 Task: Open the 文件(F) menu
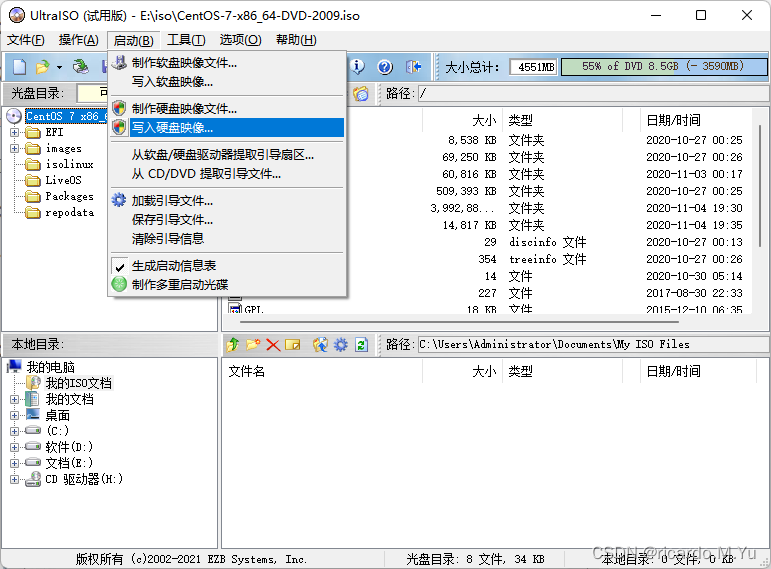tap(26, 40)
